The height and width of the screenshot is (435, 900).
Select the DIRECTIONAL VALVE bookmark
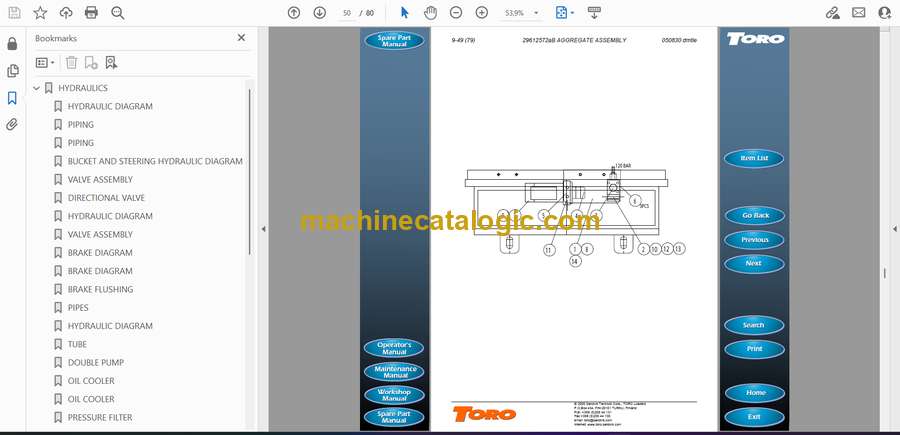(106, 198)
